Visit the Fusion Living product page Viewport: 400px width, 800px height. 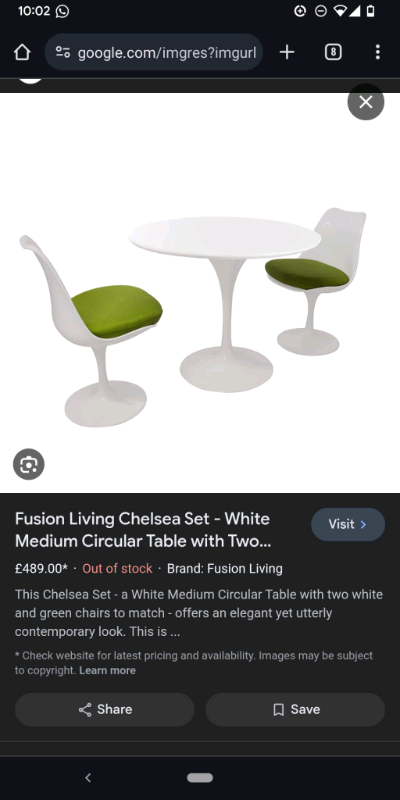pos(348,524)
